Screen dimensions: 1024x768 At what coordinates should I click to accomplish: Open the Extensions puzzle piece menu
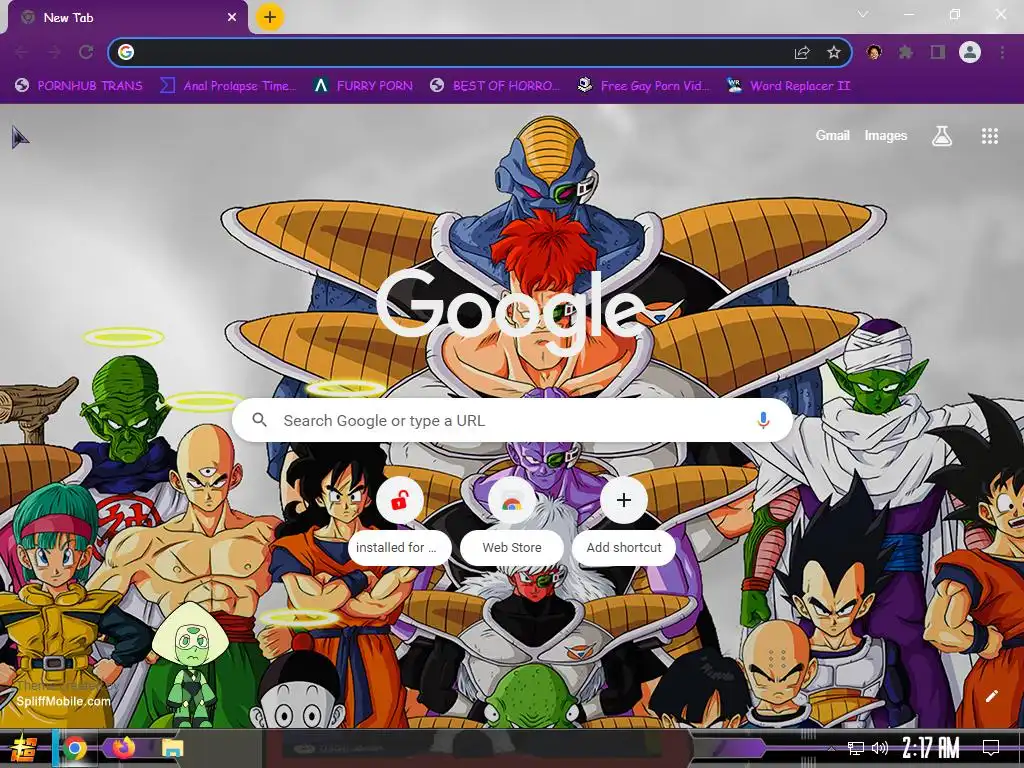[906, 52]
